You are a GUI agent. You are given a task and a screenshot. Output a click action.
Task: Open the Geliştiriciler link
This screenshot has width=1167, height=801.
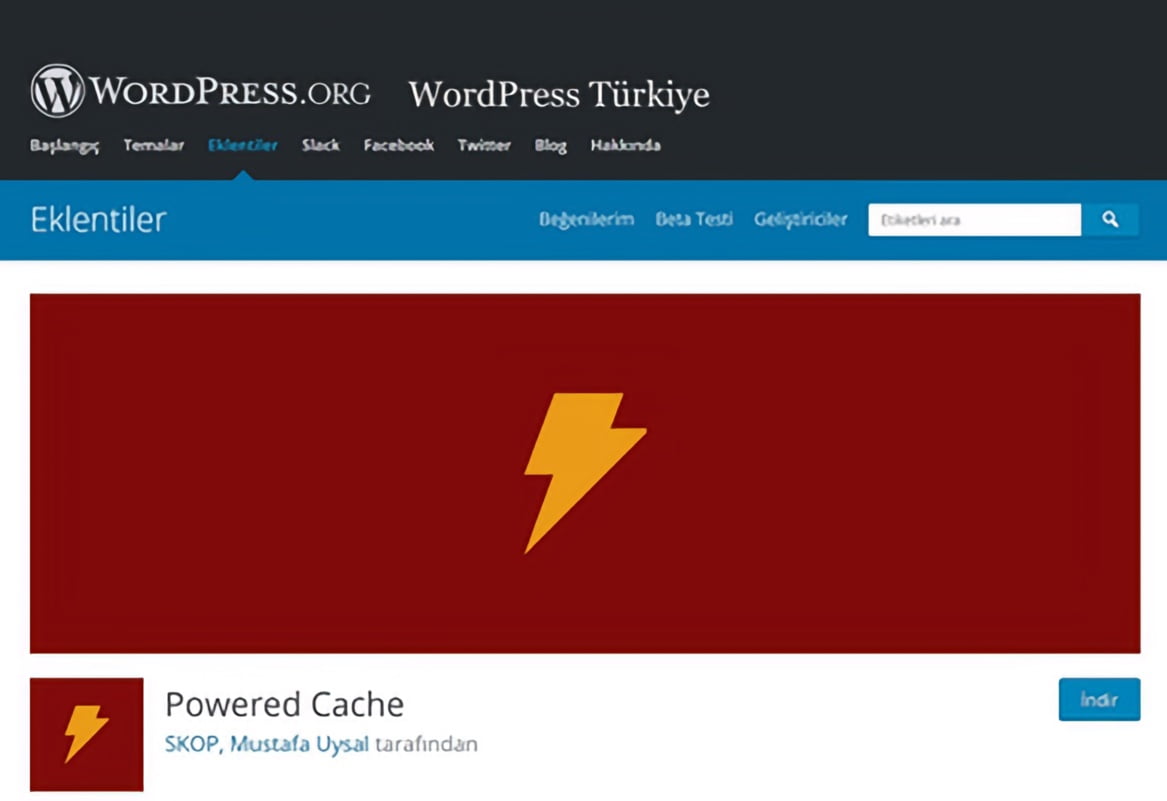click(800, 220)
